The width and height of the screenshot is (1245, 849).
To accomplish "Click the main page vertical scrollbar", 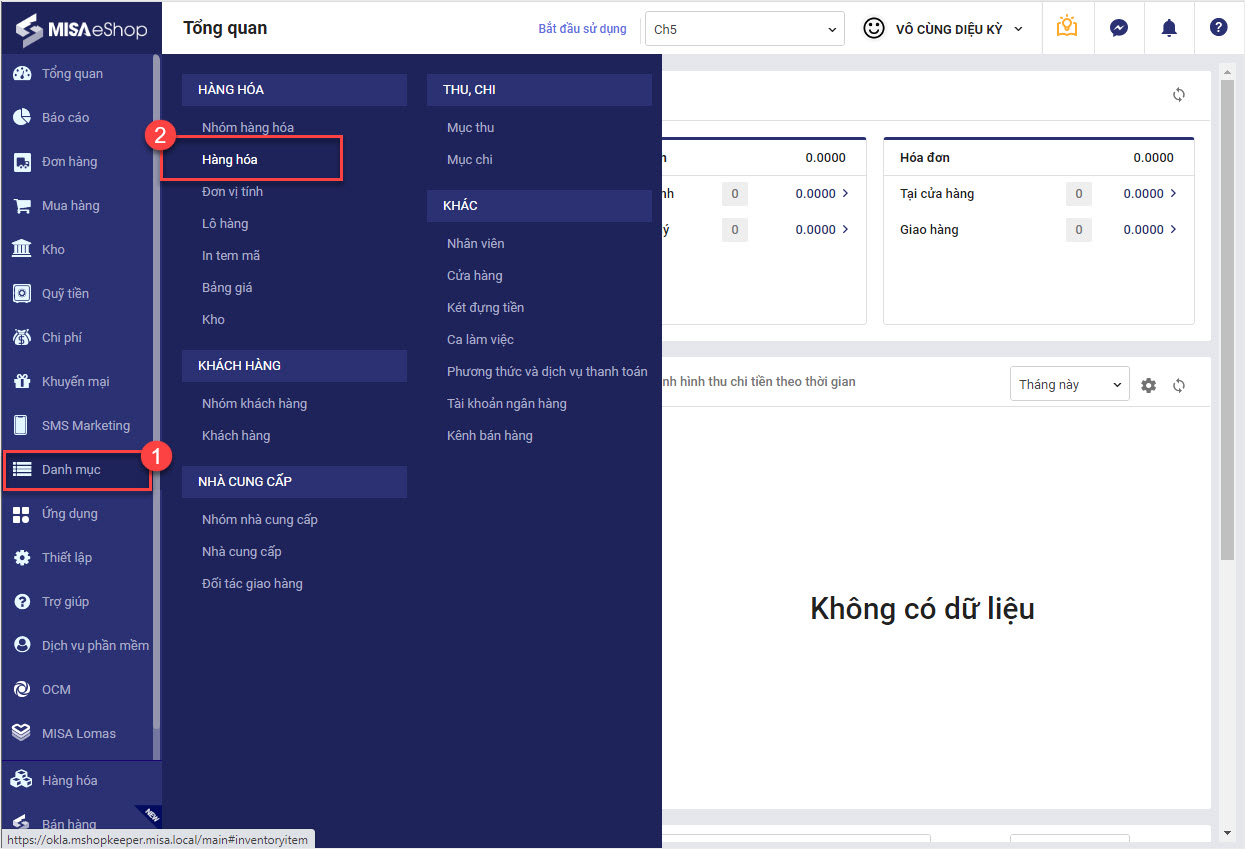I will (1228, 320).
